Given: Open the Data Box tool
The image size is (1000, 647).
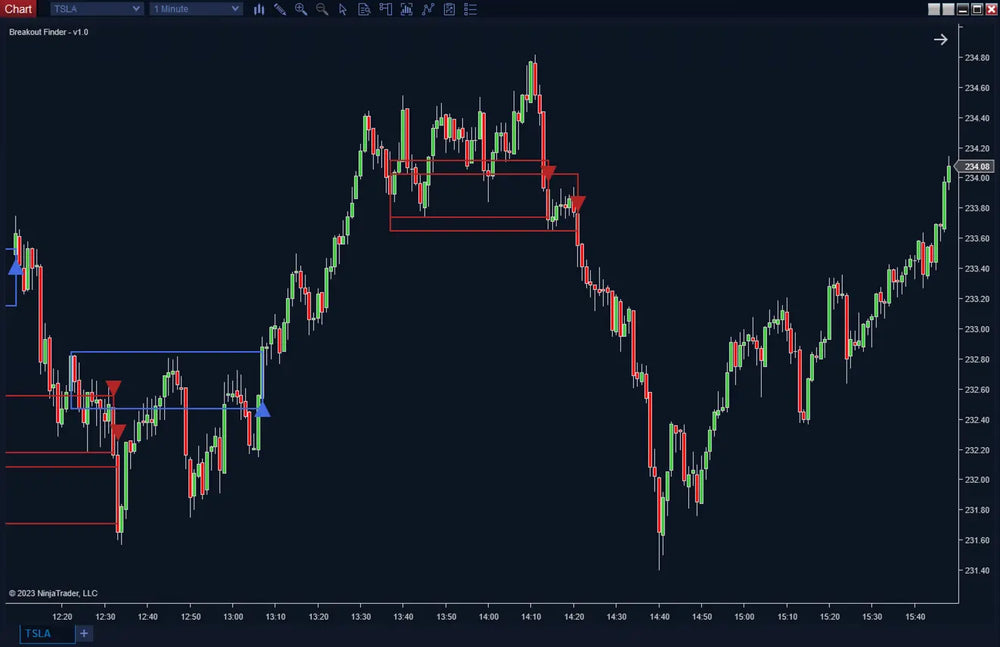Looking at the screenshot, I should (364, 9).
